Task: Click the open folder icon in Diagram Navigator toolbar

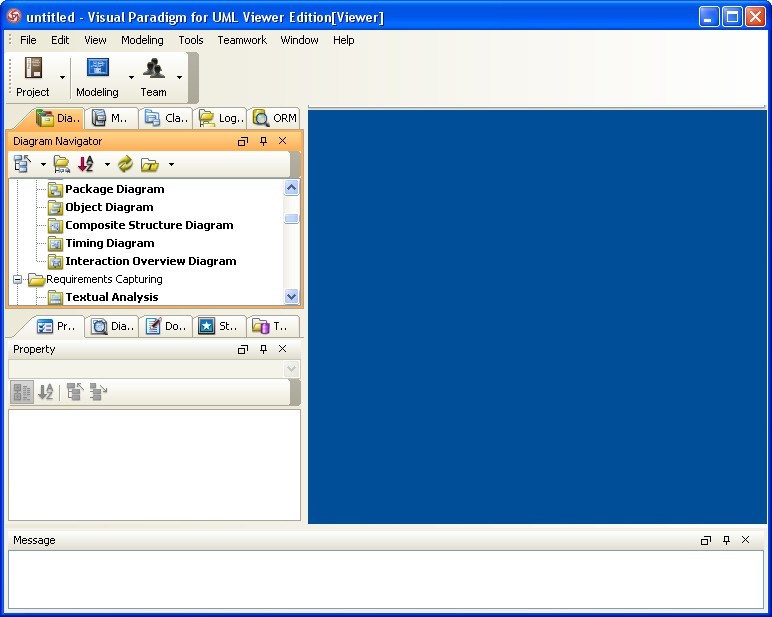Action: tap(150, 163)
